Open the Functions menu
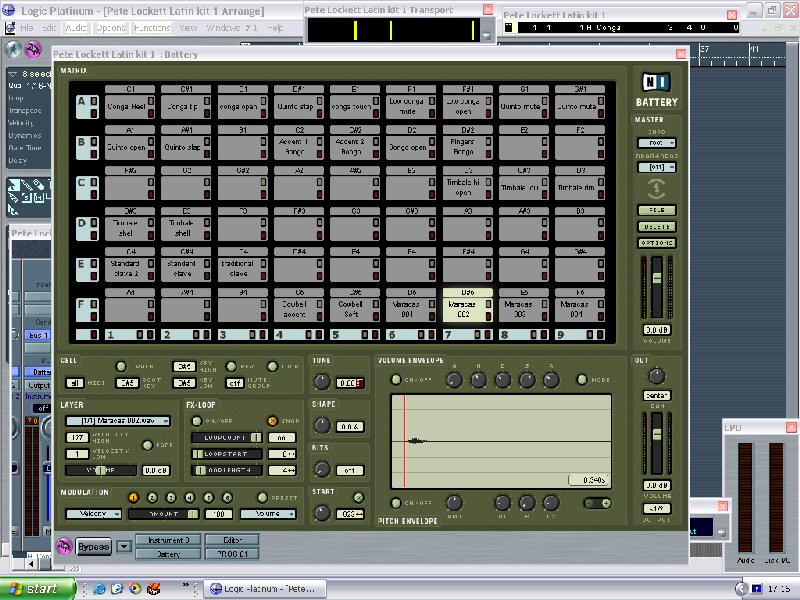Screen dimensions: 800x600 click(151, 28)
